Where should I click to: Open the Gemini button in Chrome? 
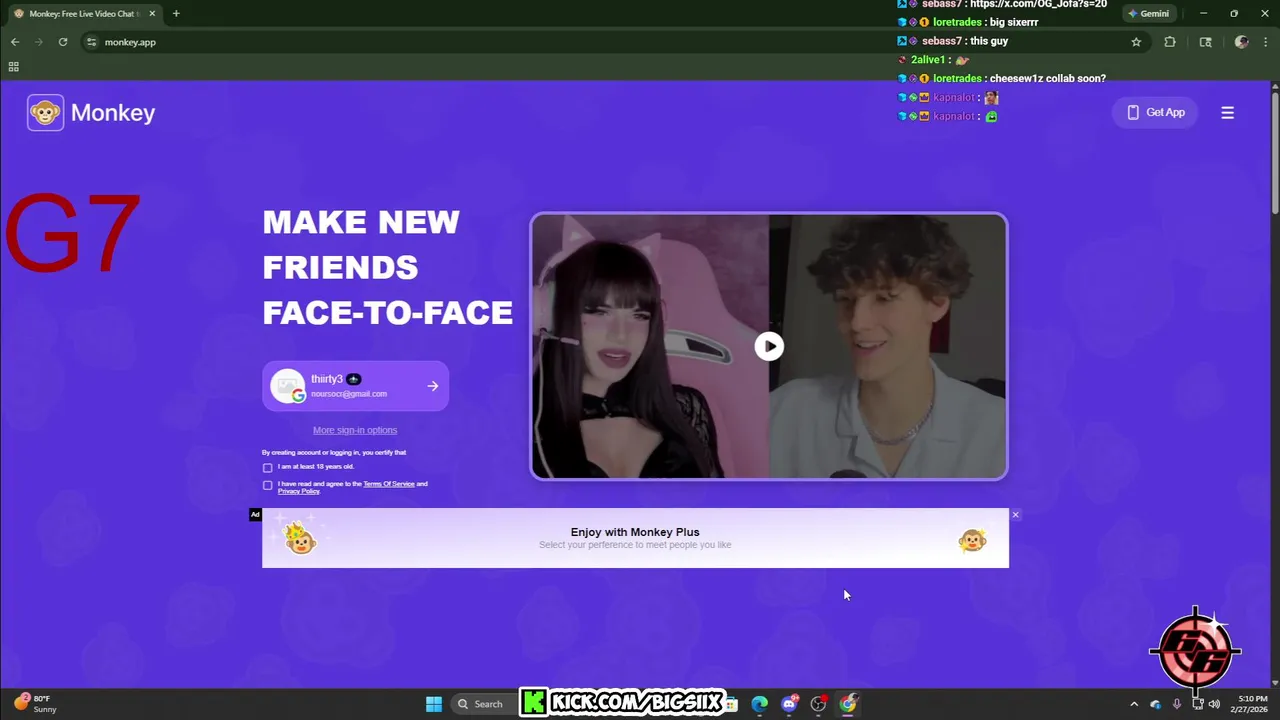coord(1148,14)
